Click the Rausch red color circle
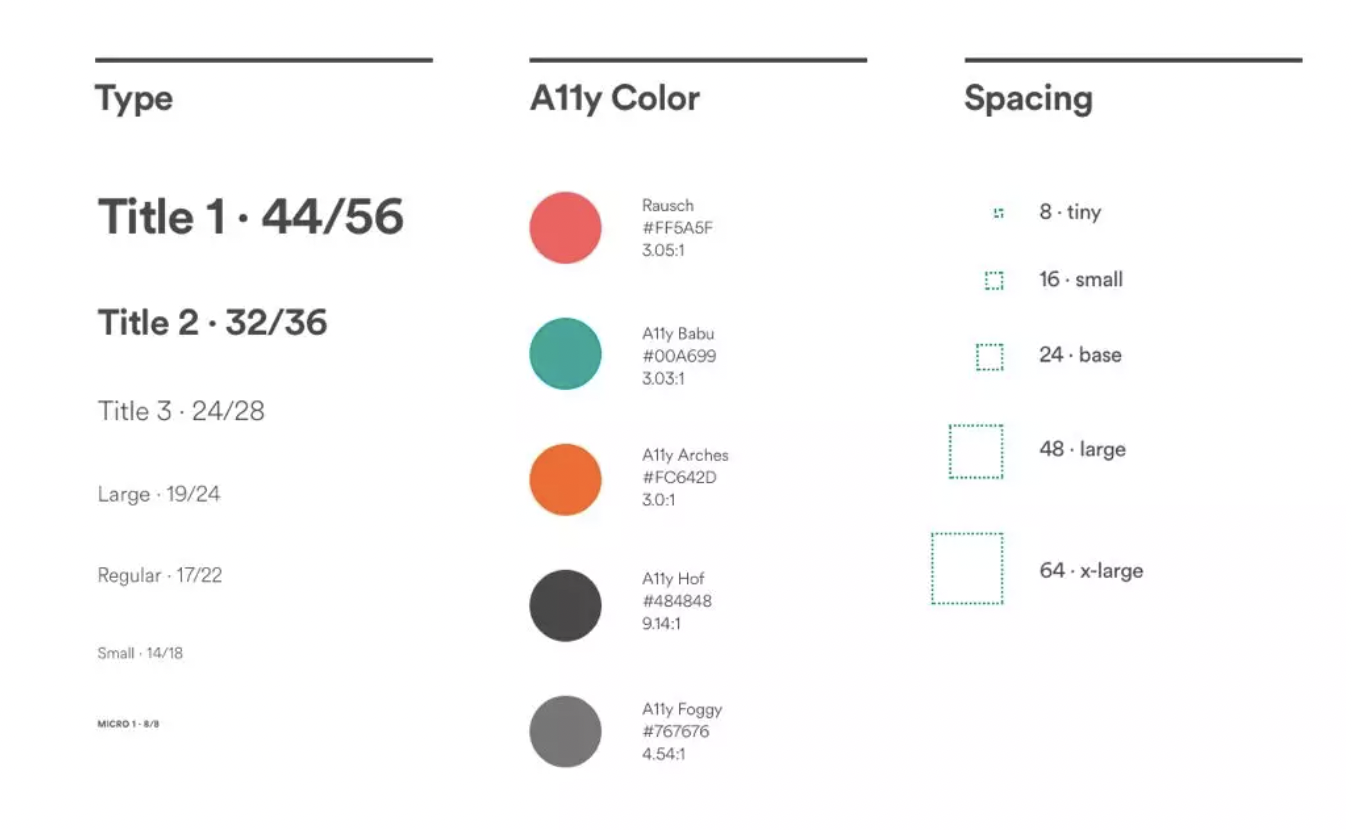This screenshot has height=830, width=1352. click(x=565, y=228)
